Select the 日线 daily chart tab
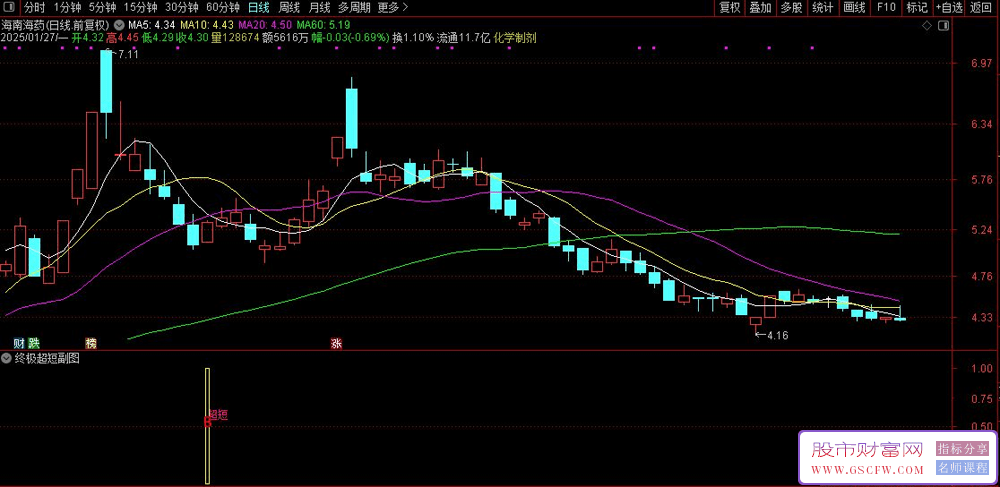The width and height of the screenshot is (1000, 487). click(x=258, y=8)
